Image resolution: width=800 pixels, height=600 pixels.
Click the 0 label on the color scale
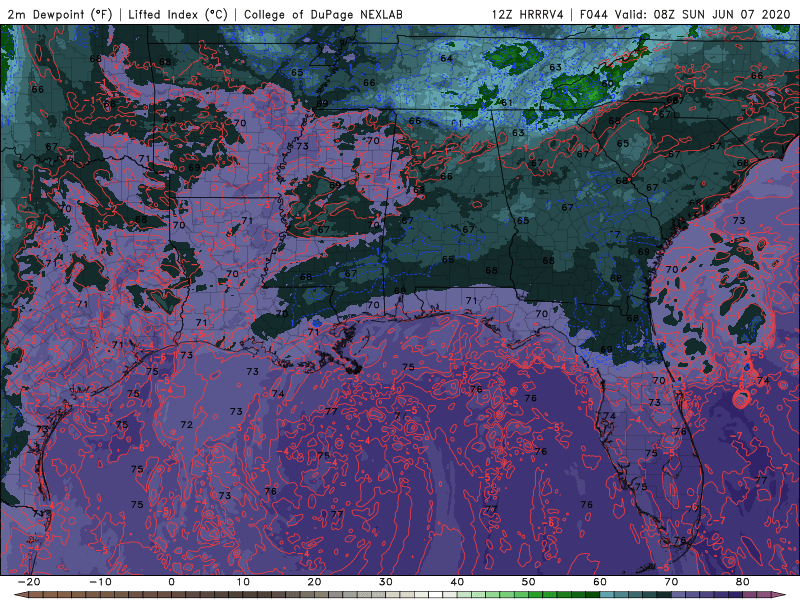tap(171, 582)
